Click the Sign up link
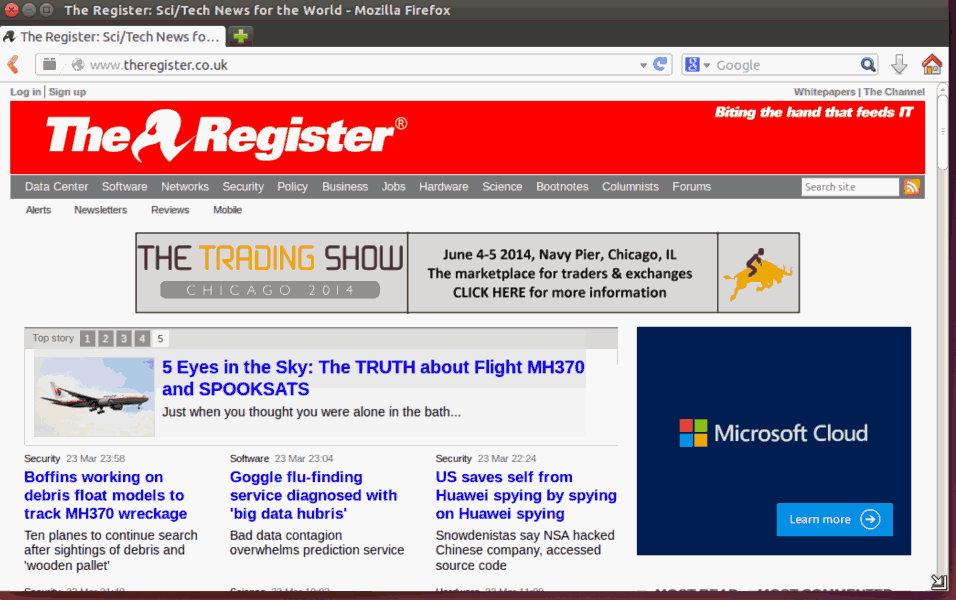 pyautogui.click(x=67, y=92)
